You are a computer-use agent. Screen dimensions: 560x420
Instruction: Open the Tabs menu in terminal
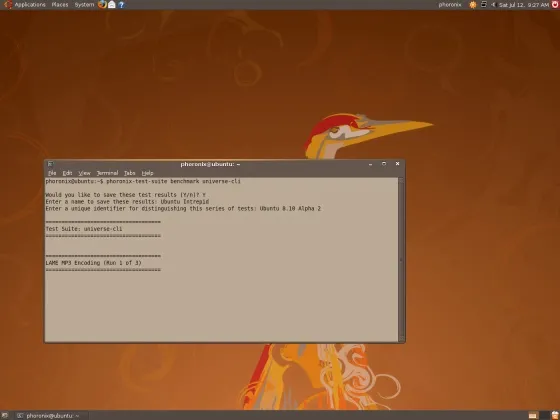point(130,173)
